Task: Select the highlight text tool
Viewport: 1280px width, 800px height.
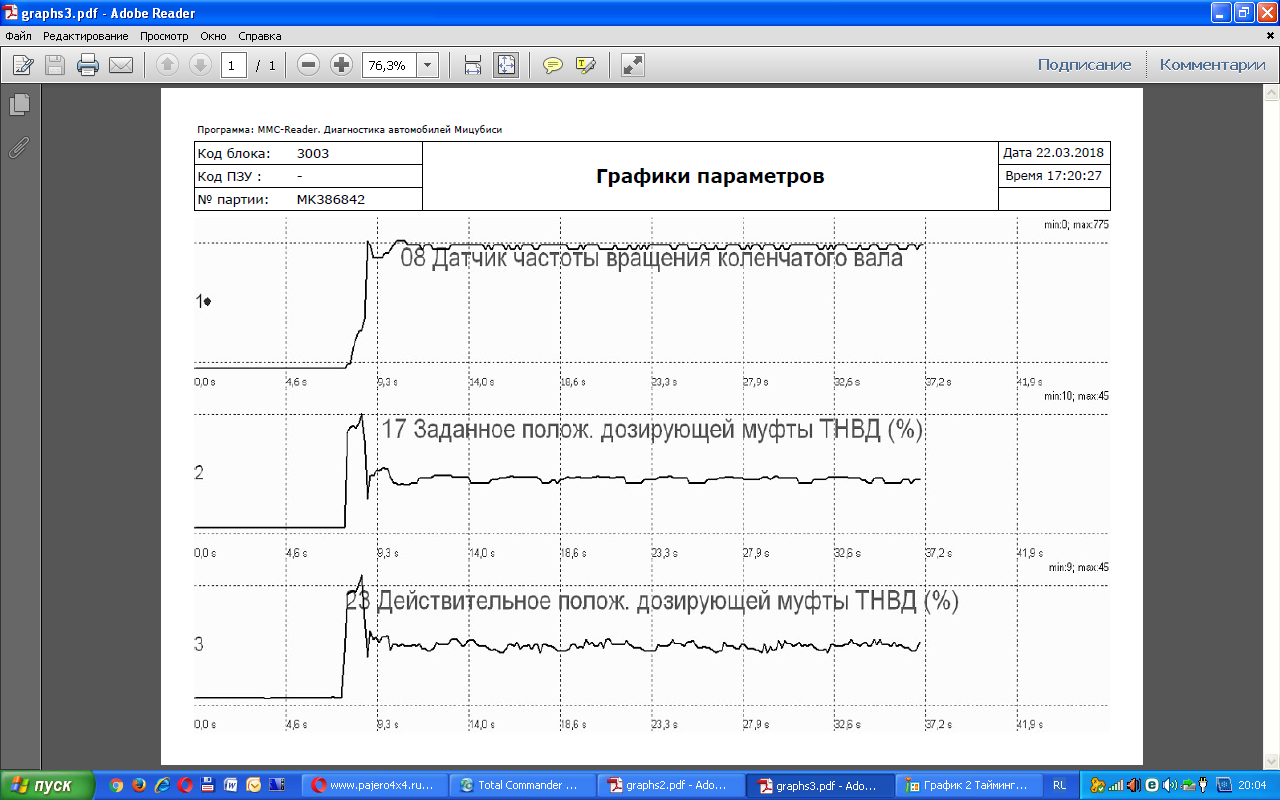Action: tap(586, 65)
